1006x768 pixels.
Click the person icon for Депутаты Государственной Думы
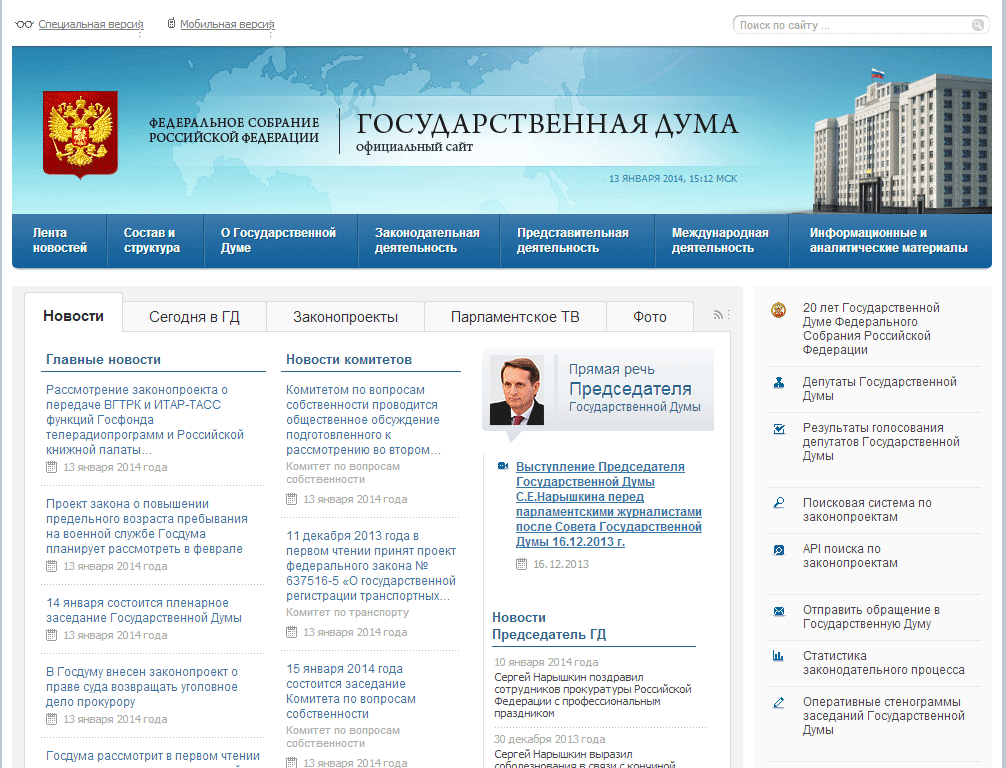point(779,383)
